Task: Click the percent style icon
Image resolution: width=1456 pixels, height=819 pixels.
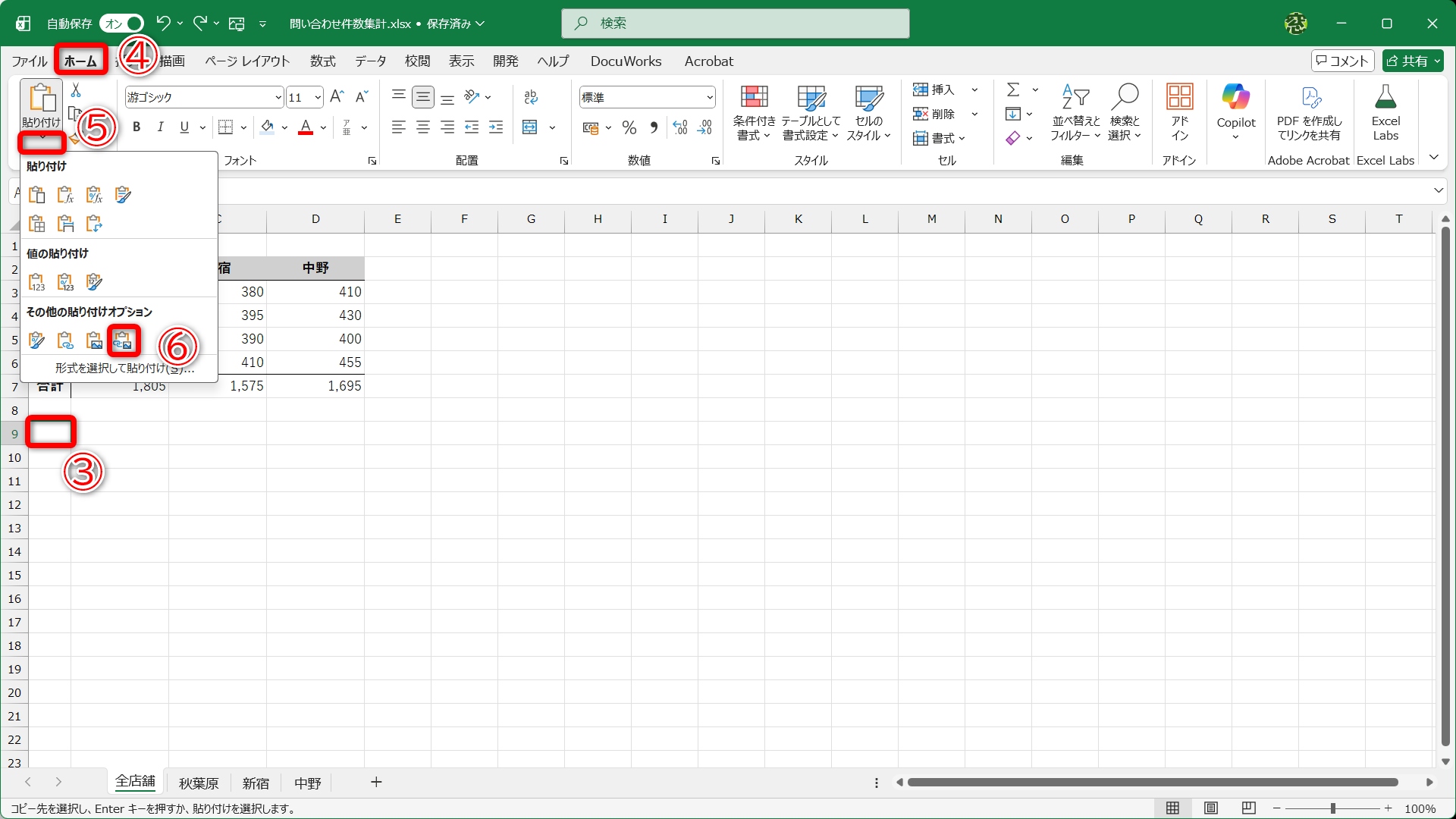Action: point(629,127)
